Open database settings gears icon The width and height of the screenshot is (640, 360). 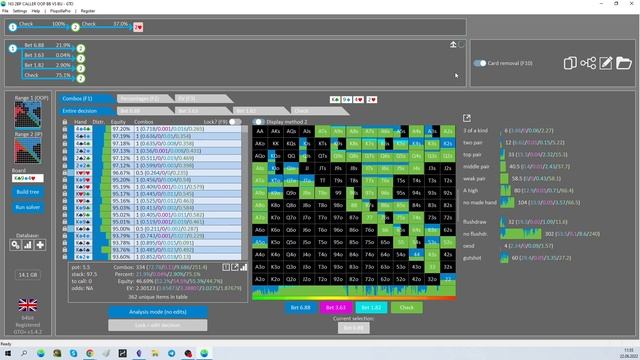[x=16, y=245]
